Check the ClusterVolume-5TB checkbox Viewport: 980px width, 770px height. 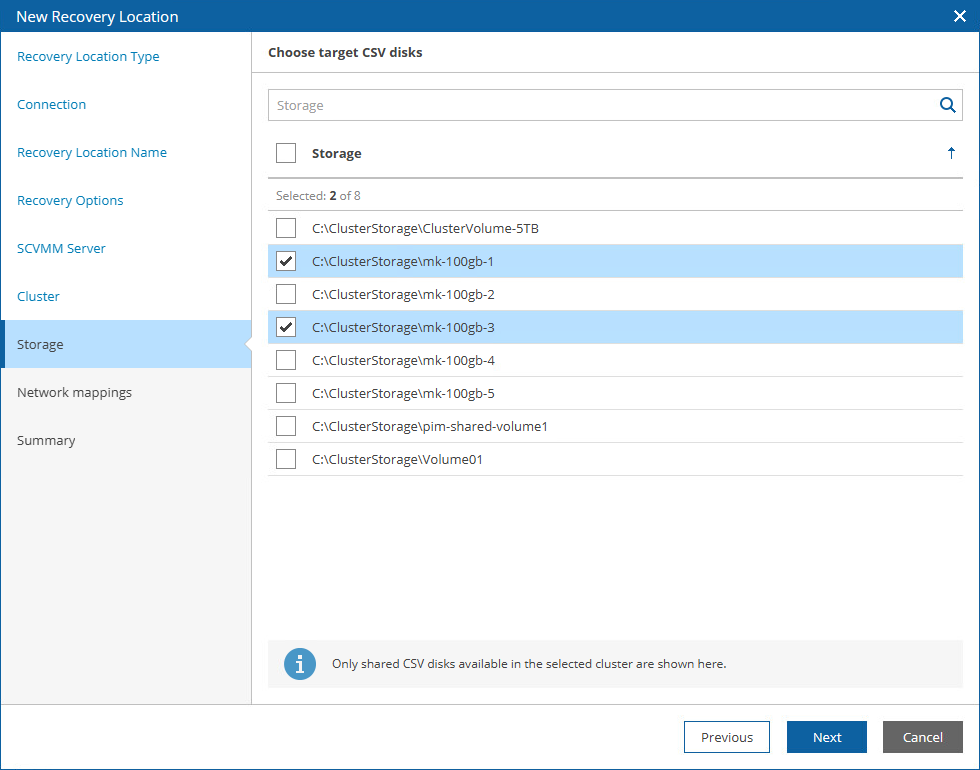286,228
